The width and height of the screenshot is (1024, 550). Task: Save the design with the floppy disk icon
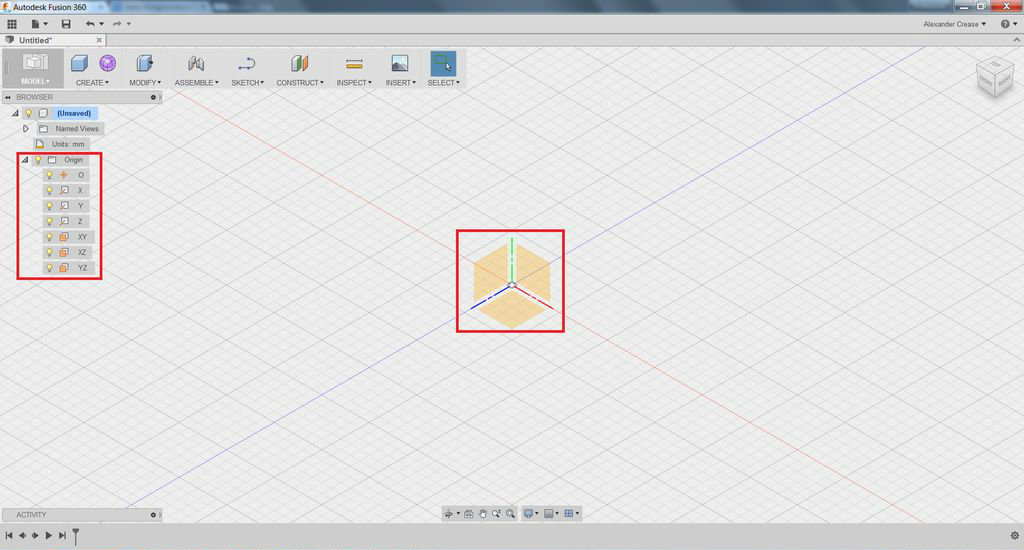(x=66, y=24)
